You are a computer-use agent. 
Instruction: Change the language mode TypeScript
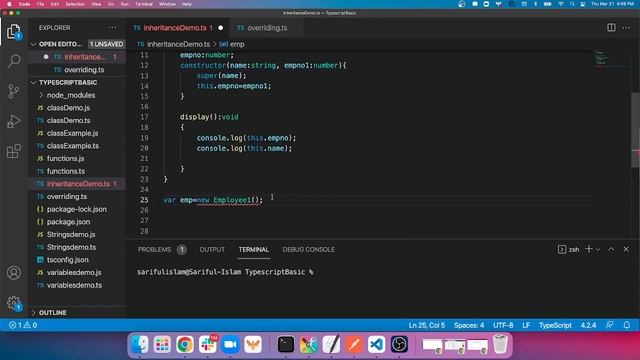555,325
